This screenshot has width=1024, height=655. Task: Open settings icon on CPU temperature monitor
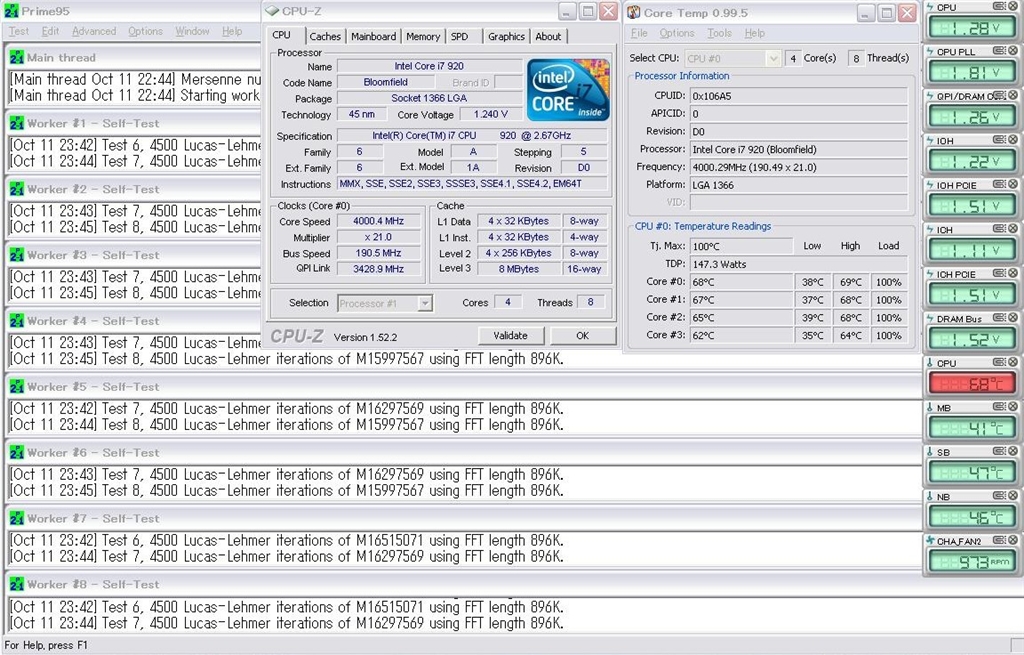click(x=999, y=362)
